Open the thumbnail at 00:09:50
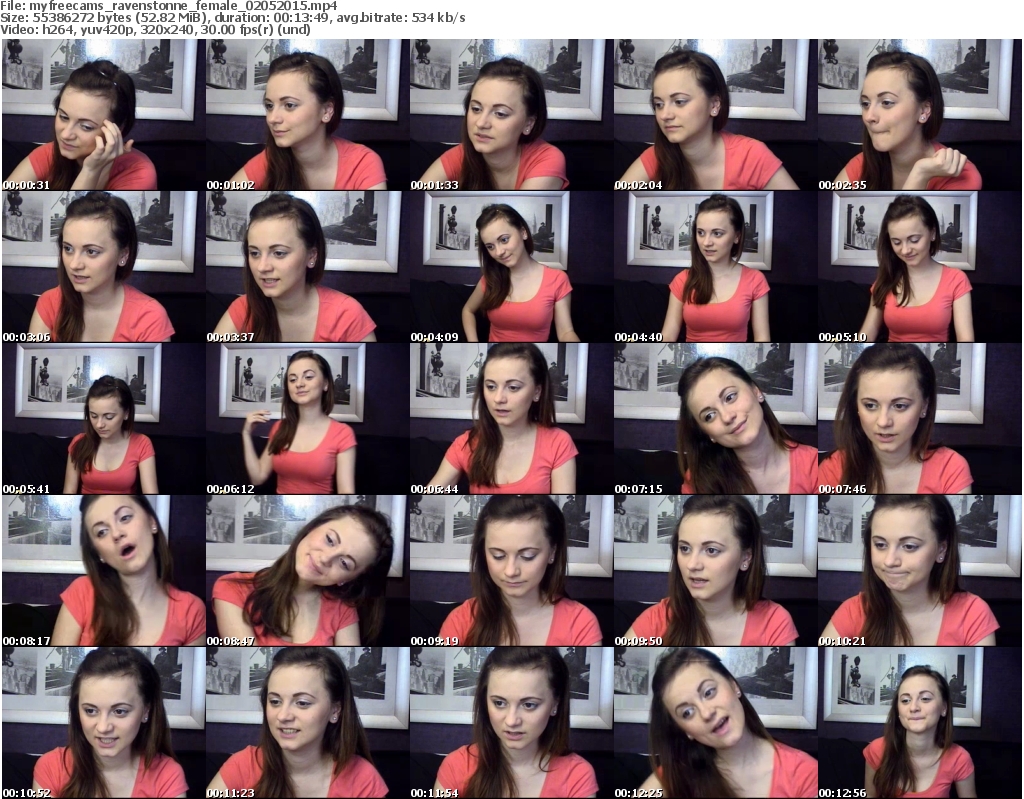Image resolution: width=1024 pixels, height=799 pixels. 715,571
